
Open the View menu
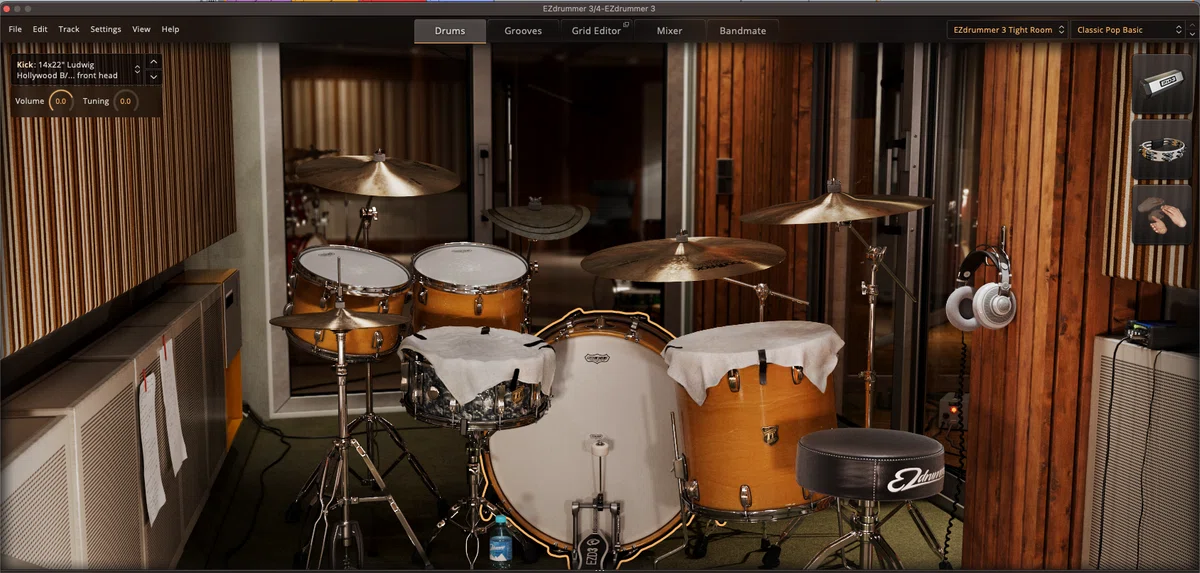(x=142, y=29)
